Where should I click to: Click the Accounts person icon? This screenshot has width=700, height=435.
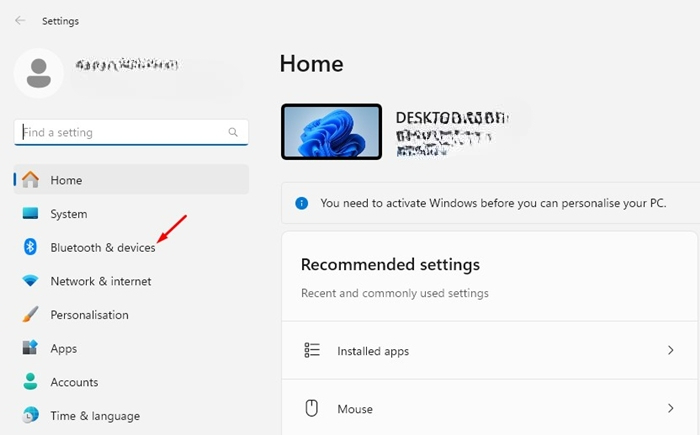[x=30, y=381]
